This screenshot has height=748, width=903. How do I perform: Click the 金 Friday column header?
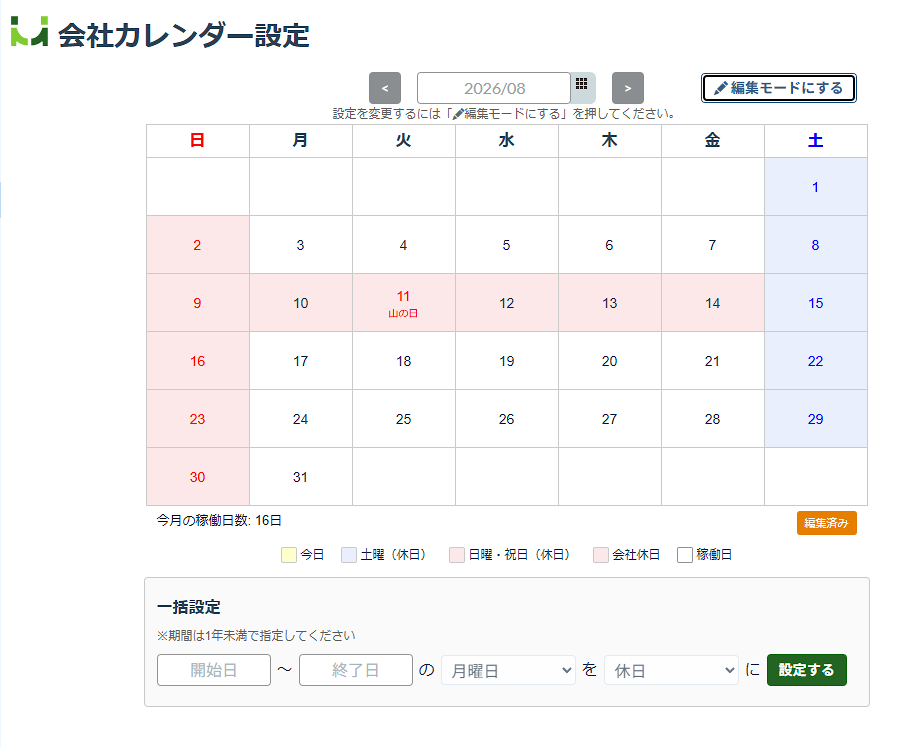coord(713,141)
